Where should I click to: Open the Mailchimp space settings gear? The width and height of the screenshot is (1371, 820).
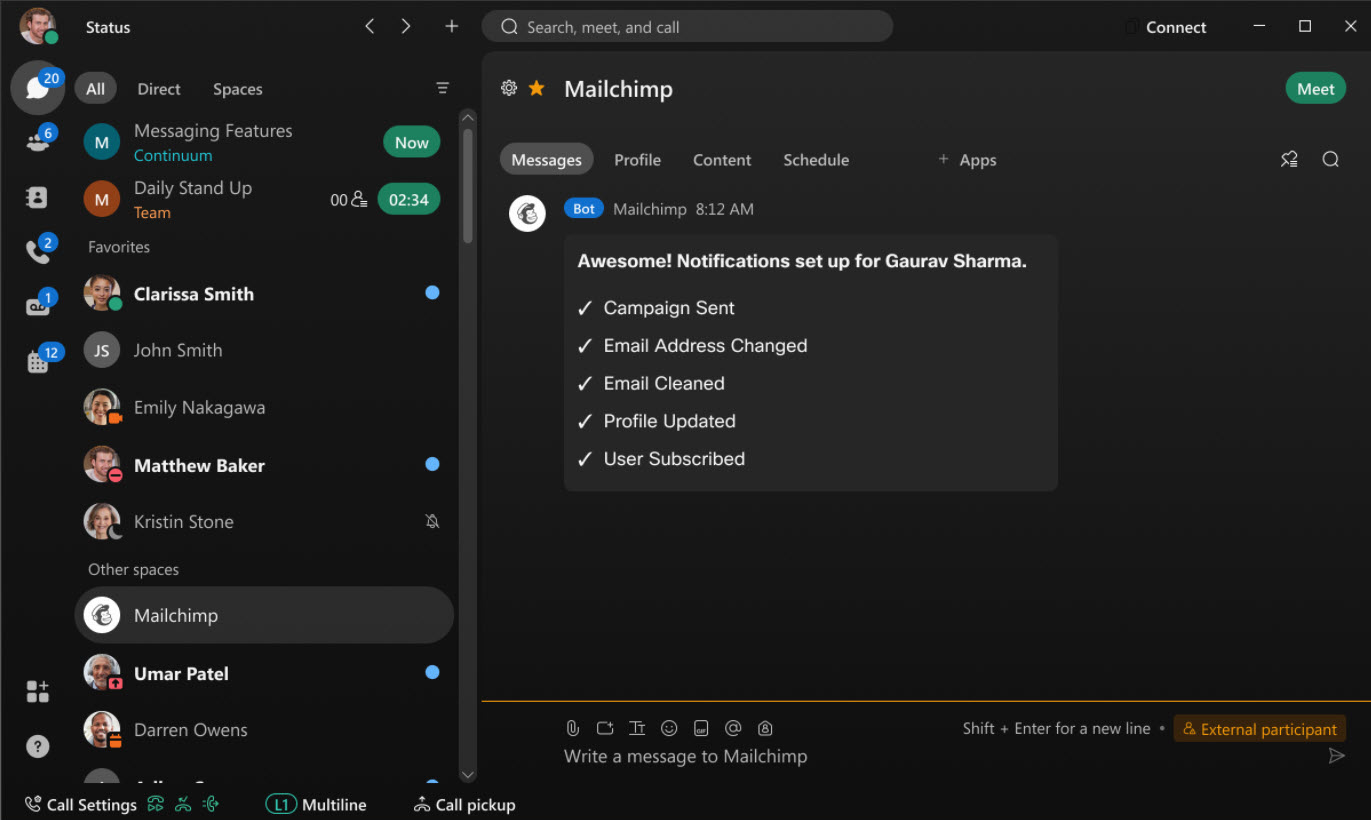(x=509, y=88)
